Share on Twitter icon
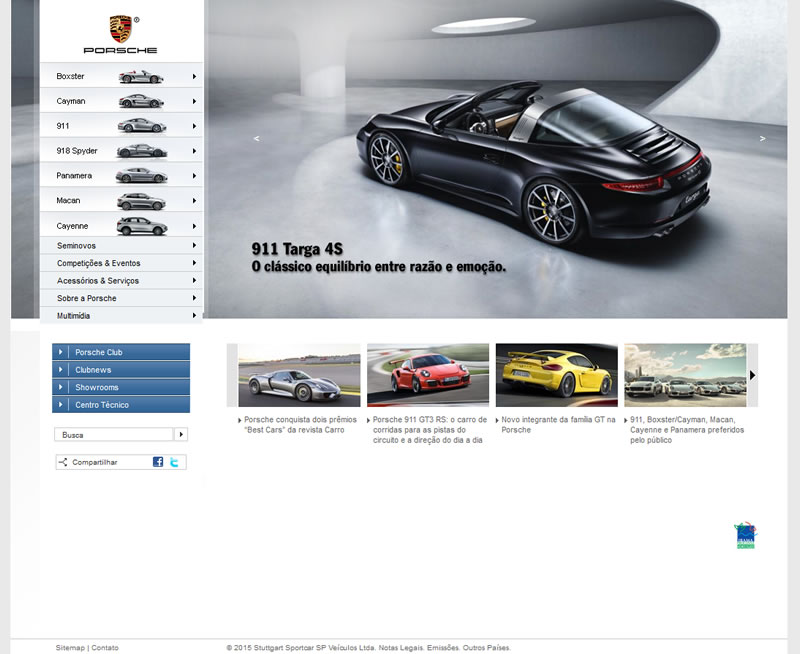 (x=174, y=462)
